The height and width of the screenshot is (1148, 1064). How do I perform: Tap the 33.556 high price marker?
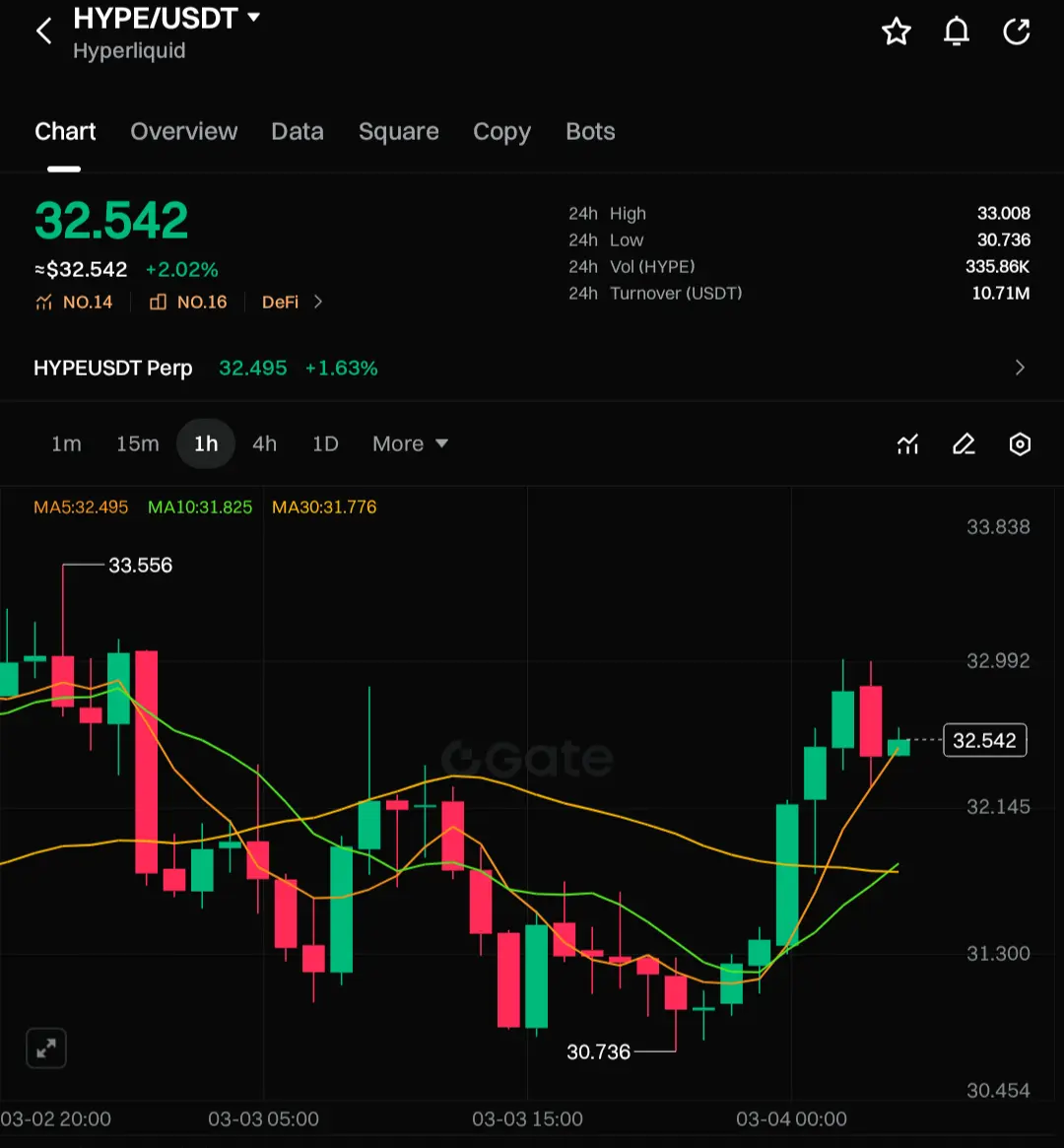click(141, 566)
